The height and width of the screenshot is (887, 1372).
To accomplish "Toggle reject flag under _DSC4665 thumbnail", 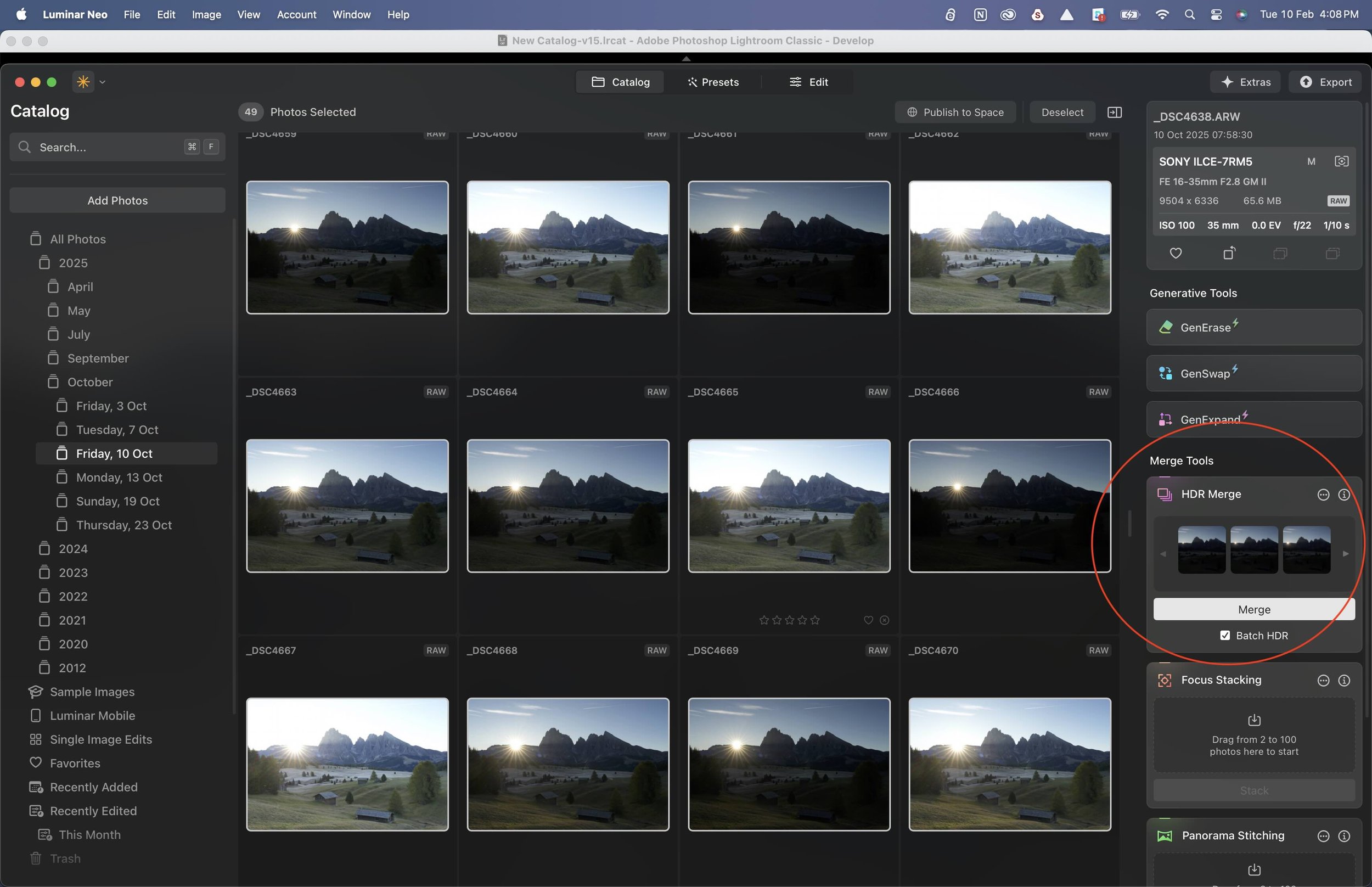I will pyautogui.click(x=884, y=620).
